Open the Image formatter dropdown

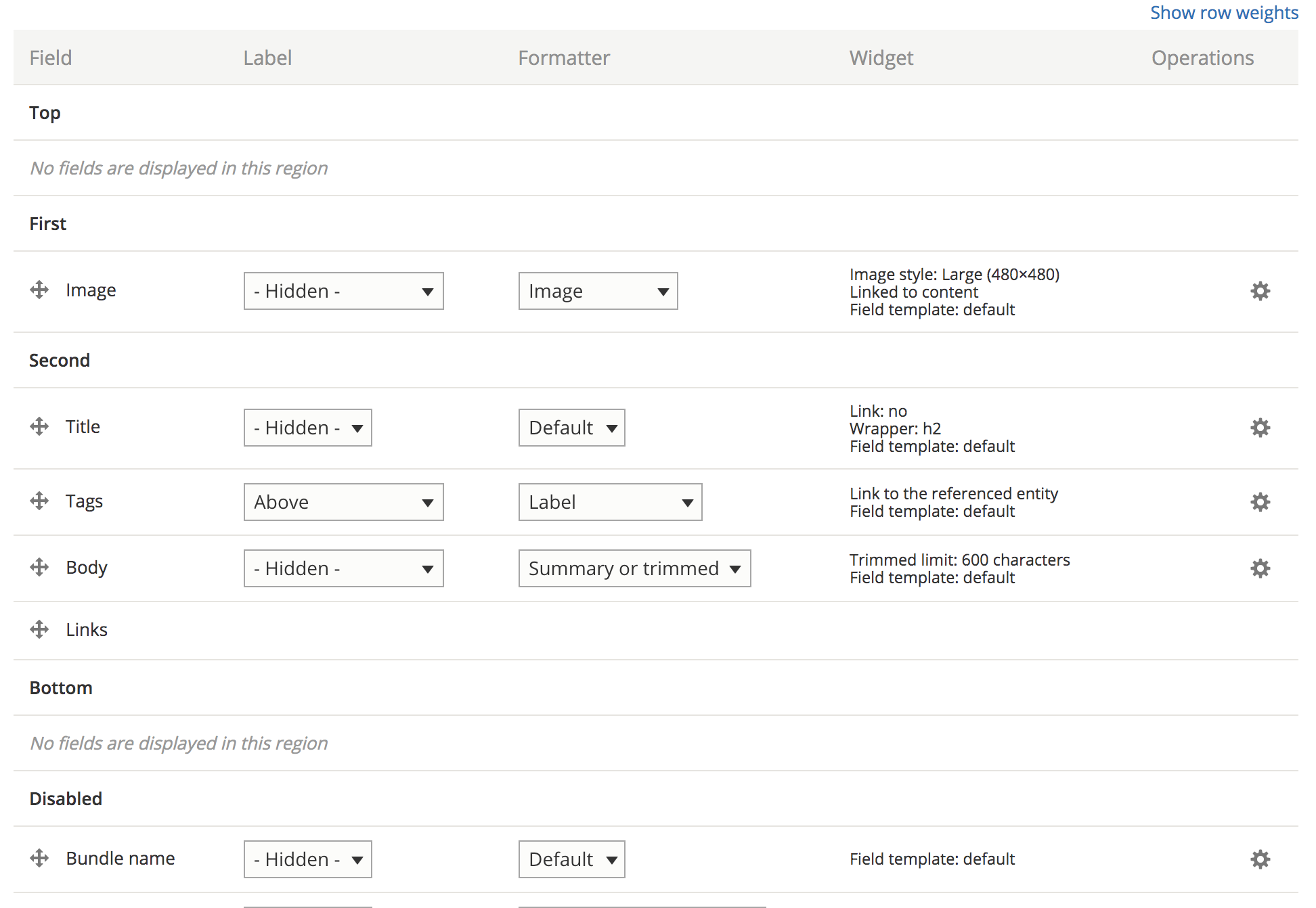598,292
